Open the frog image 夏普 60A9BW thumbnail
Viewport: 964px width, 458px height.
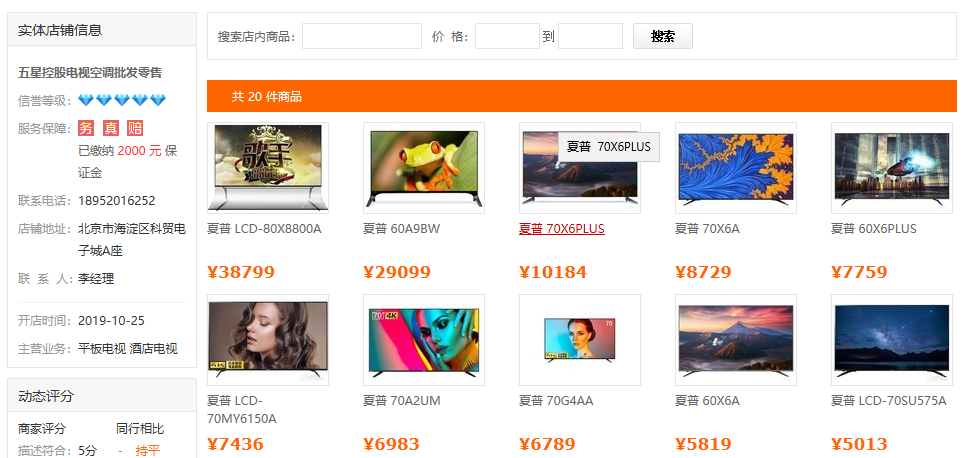point(424,168)
